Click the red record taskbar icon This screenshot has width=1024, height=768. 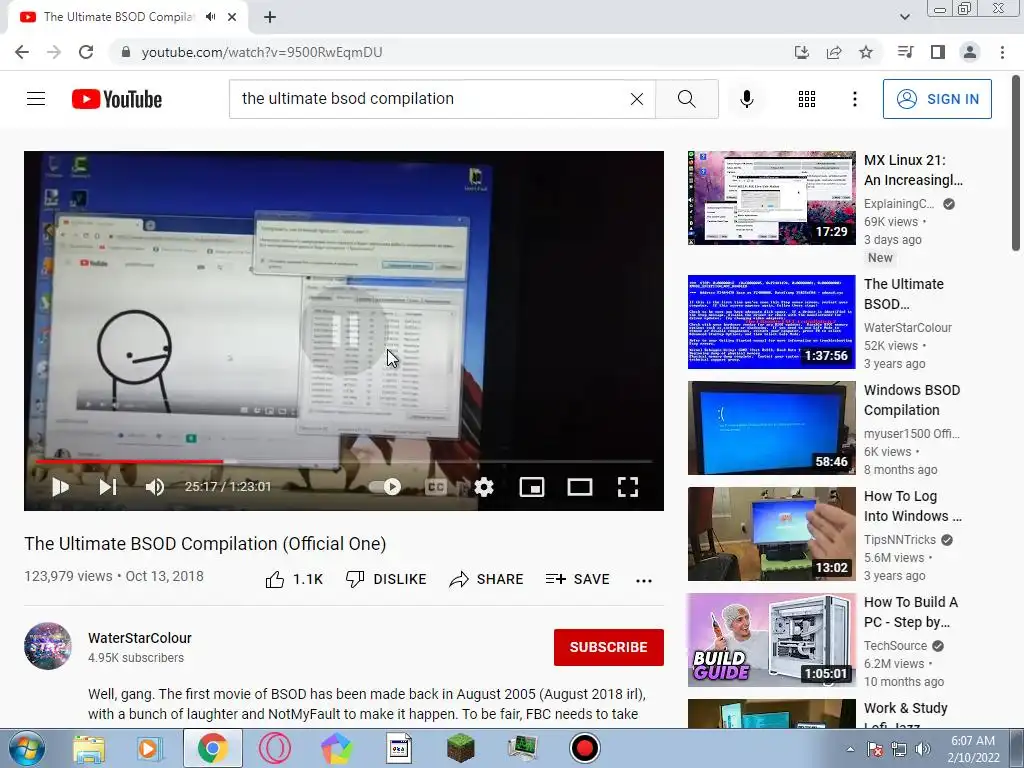[x=584, y=748]
